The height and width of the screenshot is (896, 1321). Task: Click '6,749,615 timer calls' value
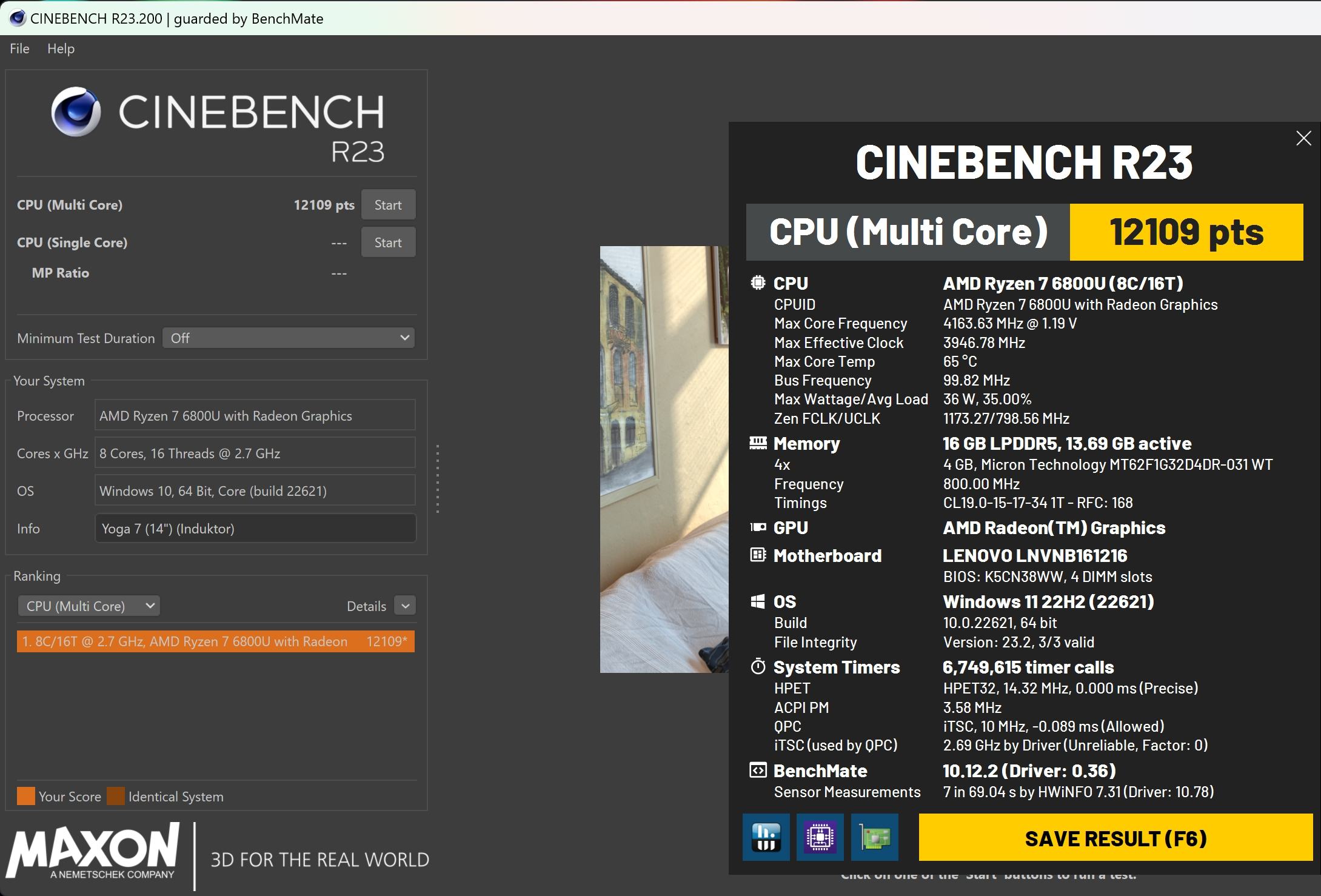pyautogui.click(x=1028, y=667)
